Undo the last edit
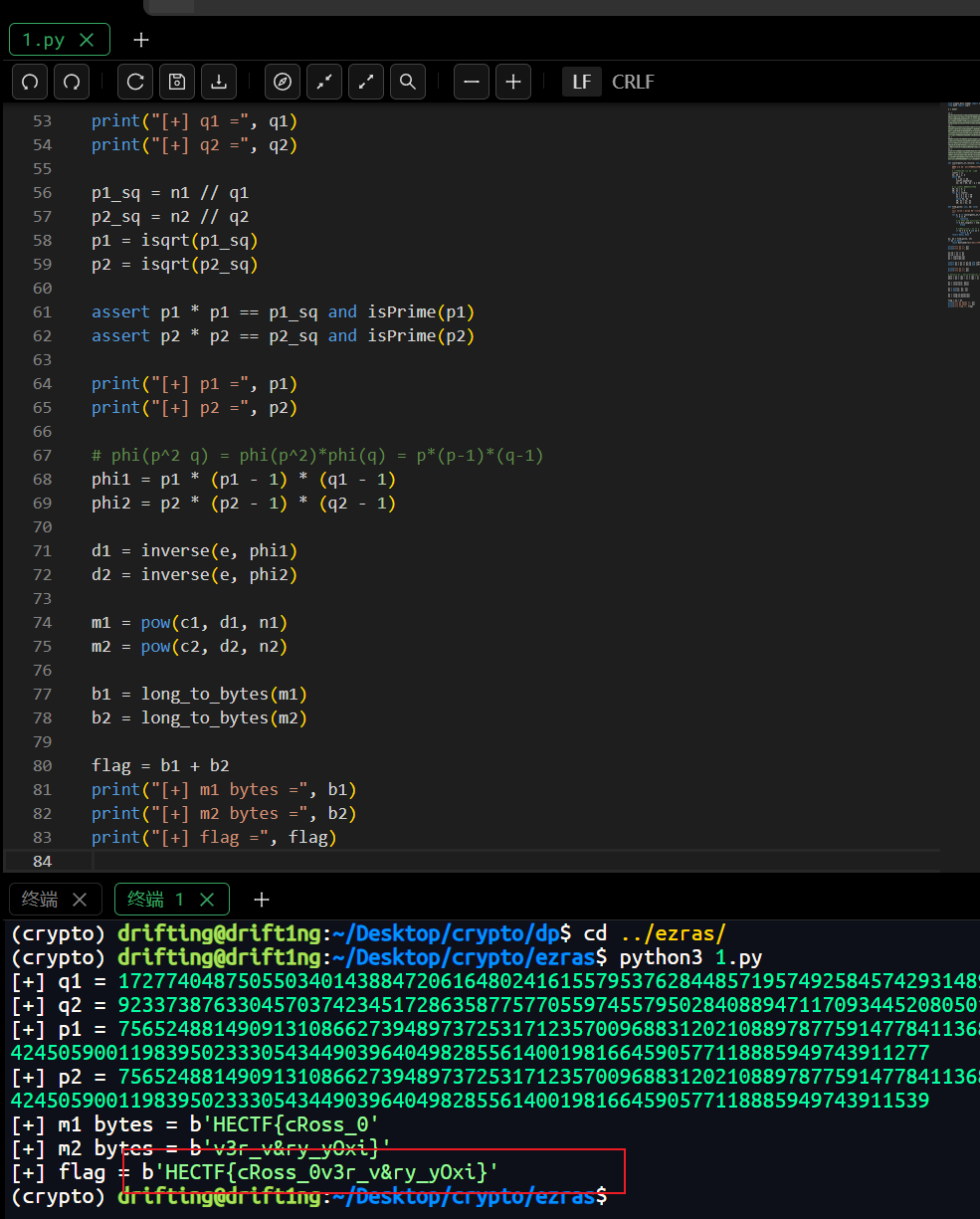 (29, 82)
